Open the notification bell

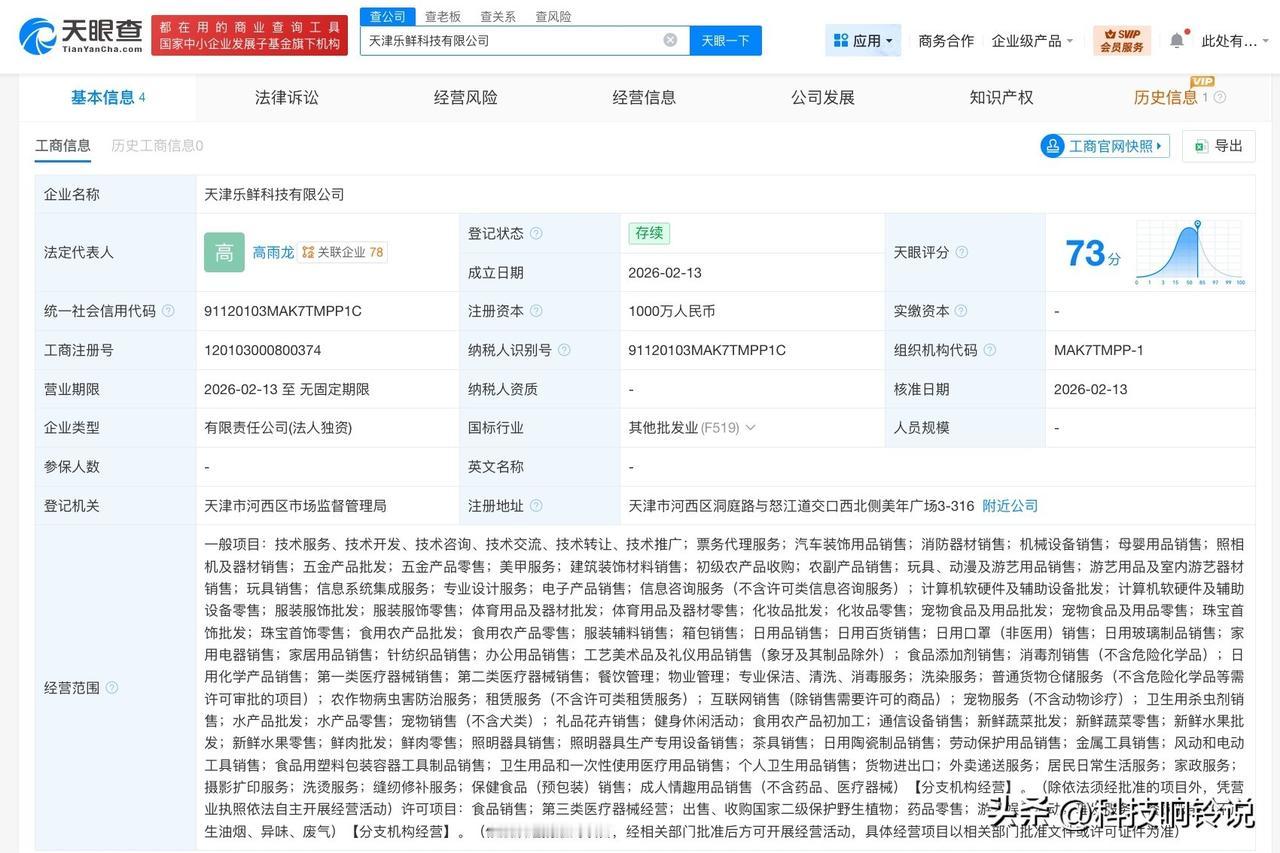coord(1178,38)
